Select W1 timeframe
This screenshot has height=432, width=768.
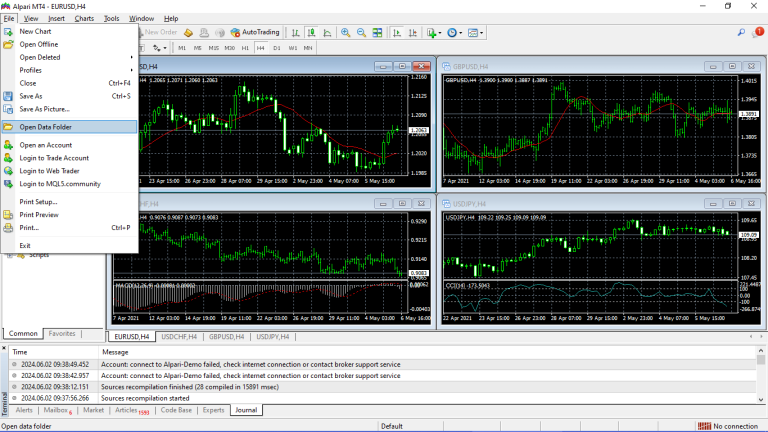click(x=292, y=48)
